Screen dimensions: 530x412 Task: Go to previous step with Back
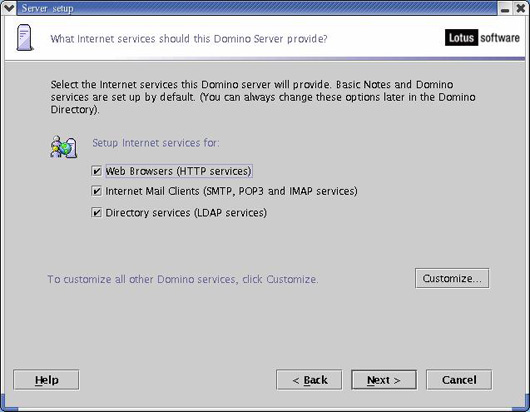(x=309, y=380)
